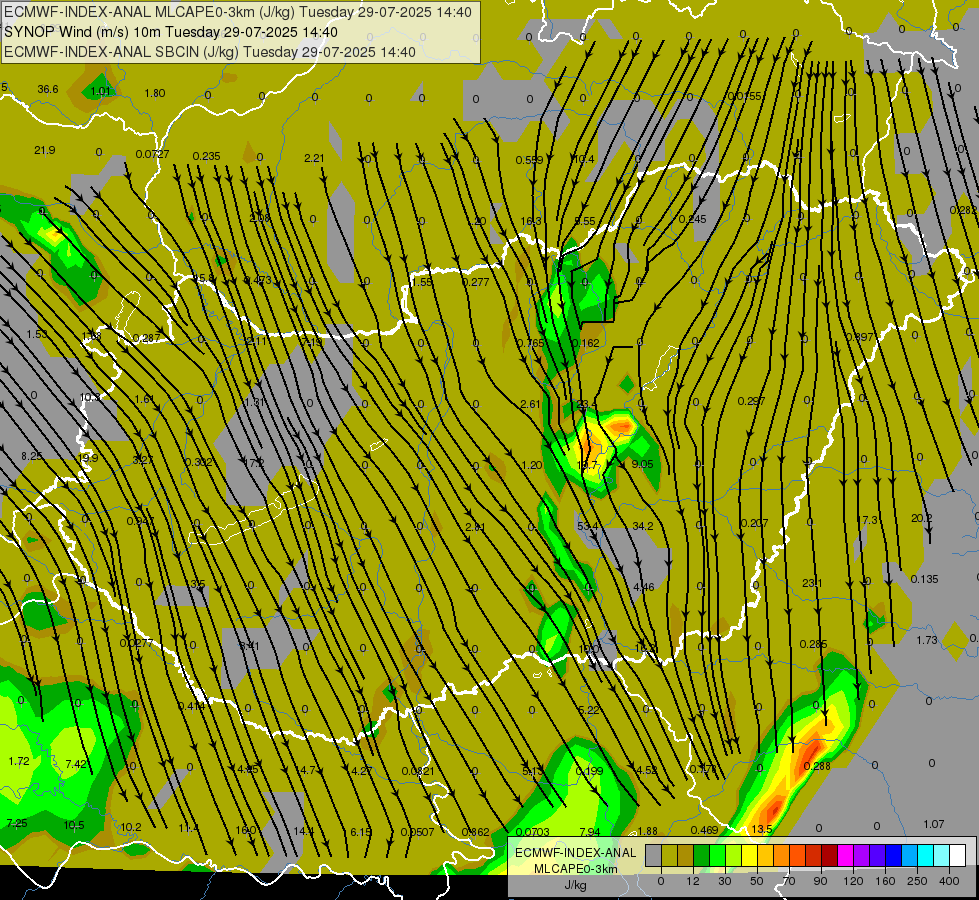Click the map value '13.5'
The image size is (979, 900).
[762, 829]
